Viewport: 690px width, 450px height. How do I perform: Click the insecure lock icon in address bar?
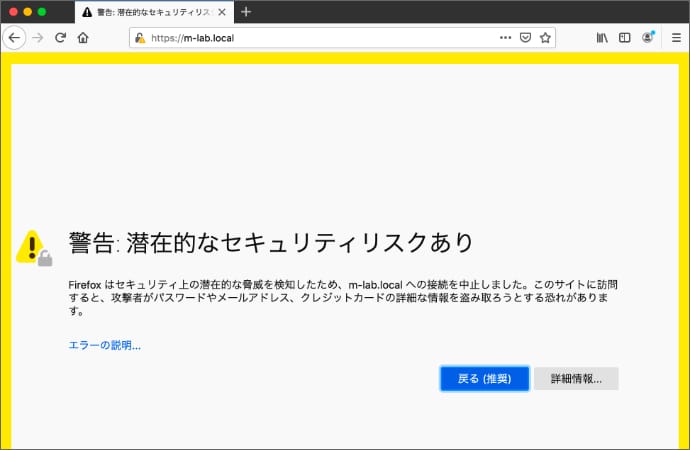click(x=140, y=37)
